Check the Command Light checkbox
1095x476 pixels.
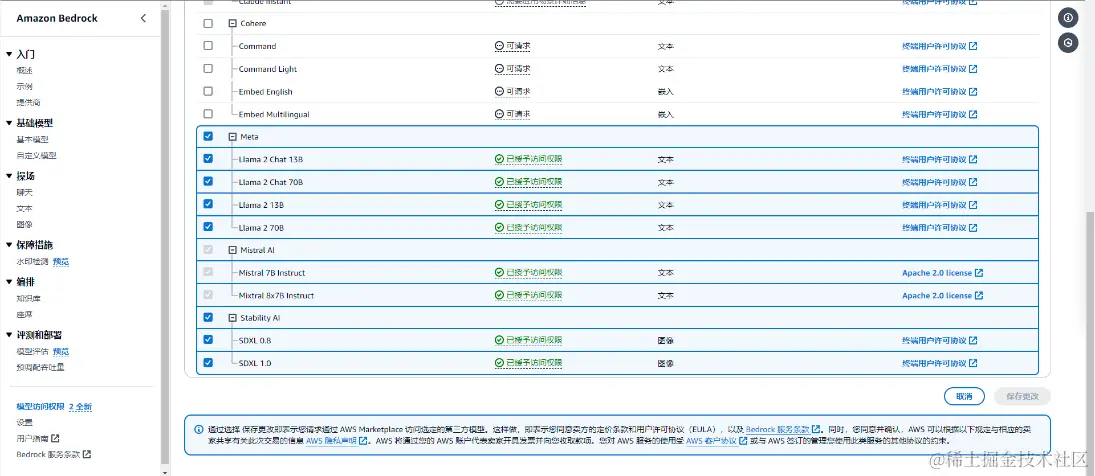[x=208, y=68]
